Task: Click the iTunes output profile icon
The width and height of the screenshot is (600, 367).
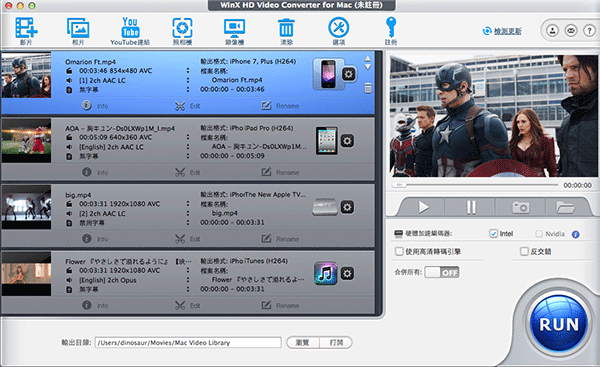Action: click(x=326, y=273)
